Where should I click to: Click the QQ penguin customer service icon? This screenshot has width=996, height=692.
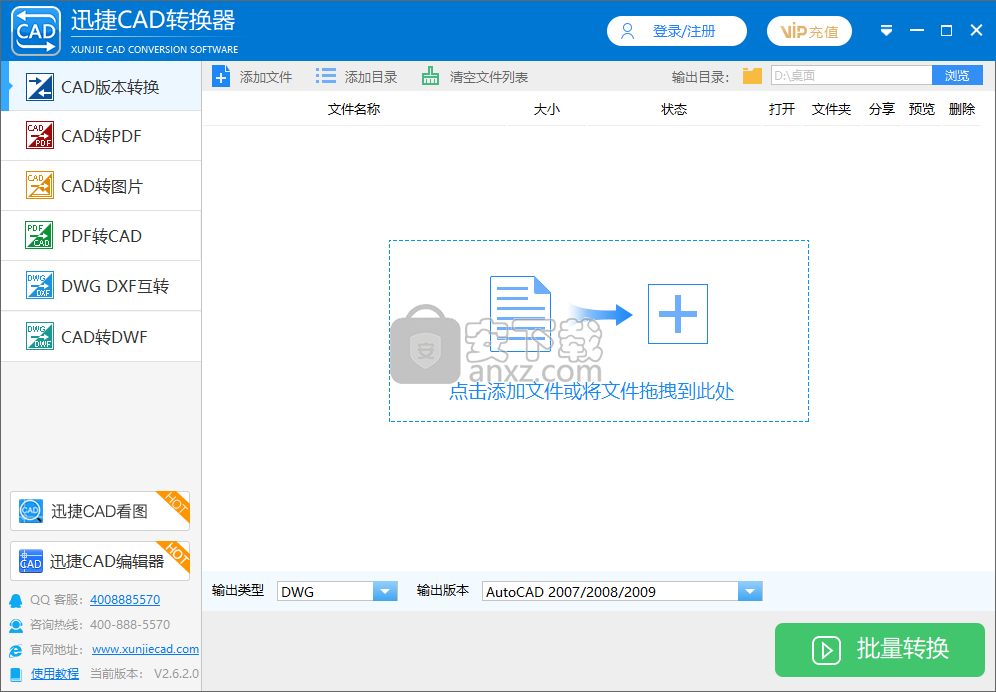[x=16, y=600]
